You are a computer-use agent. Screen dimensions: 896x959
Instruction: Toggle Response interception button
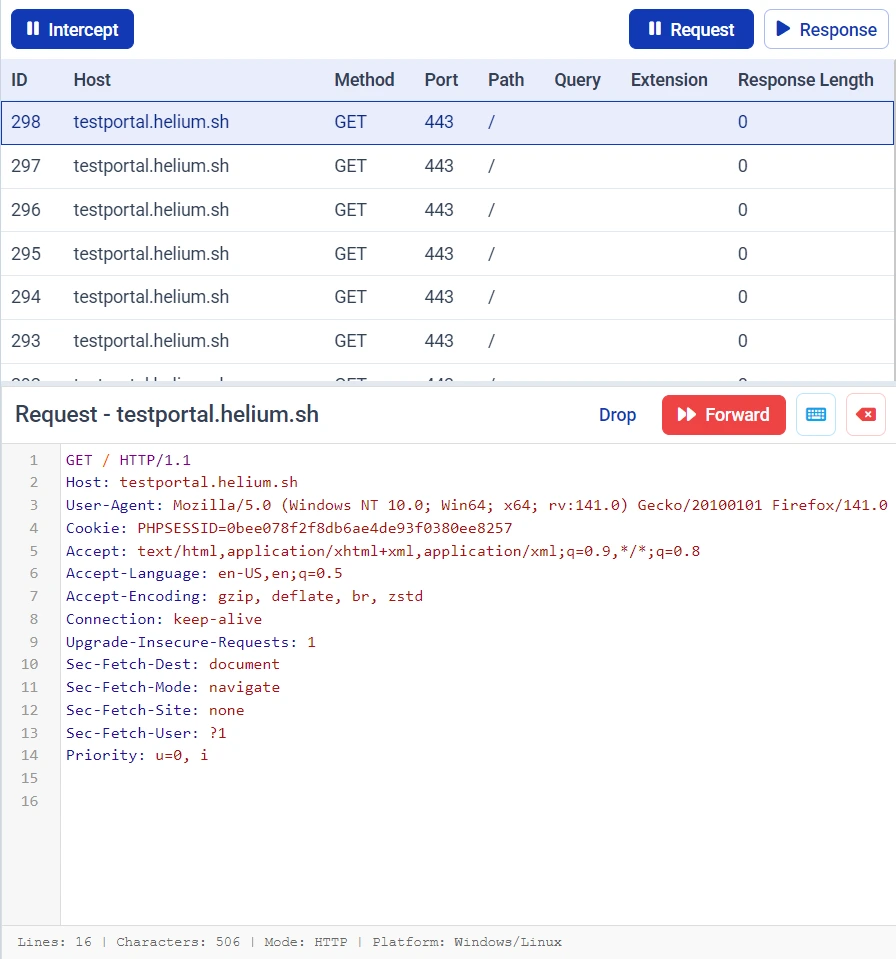[x=826, y=29]
